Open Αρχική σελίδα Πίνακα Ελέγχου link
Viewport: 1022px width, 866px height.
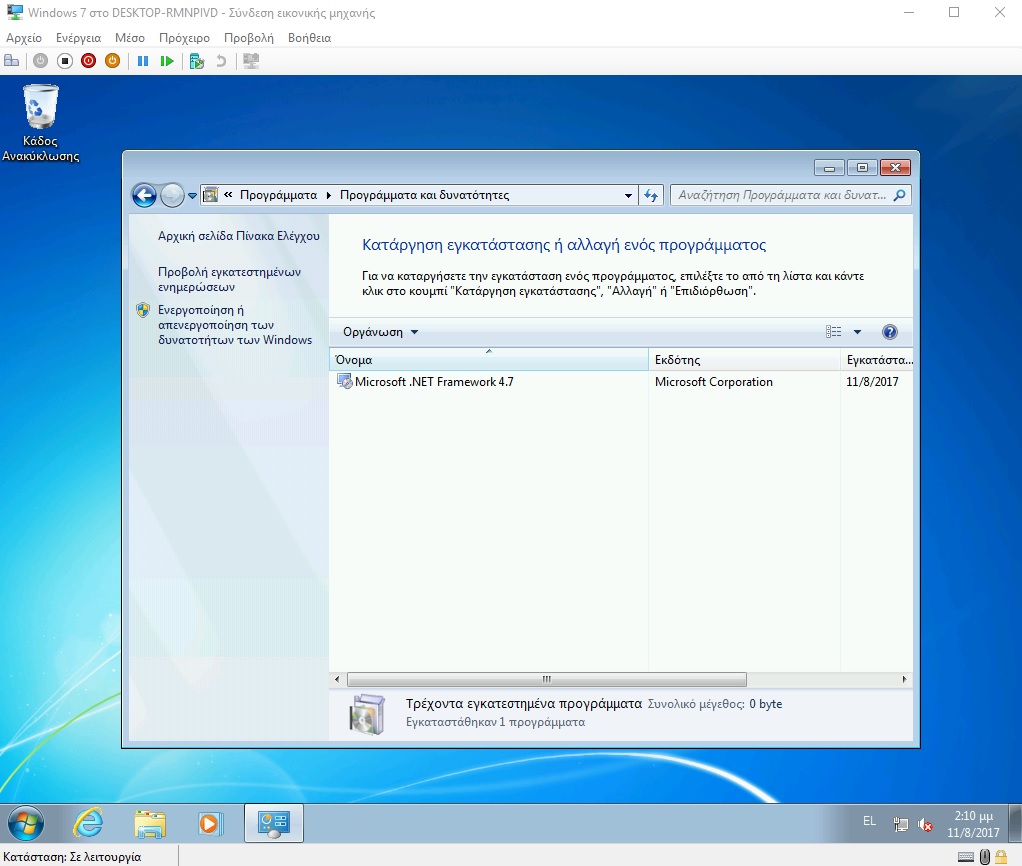239,236
